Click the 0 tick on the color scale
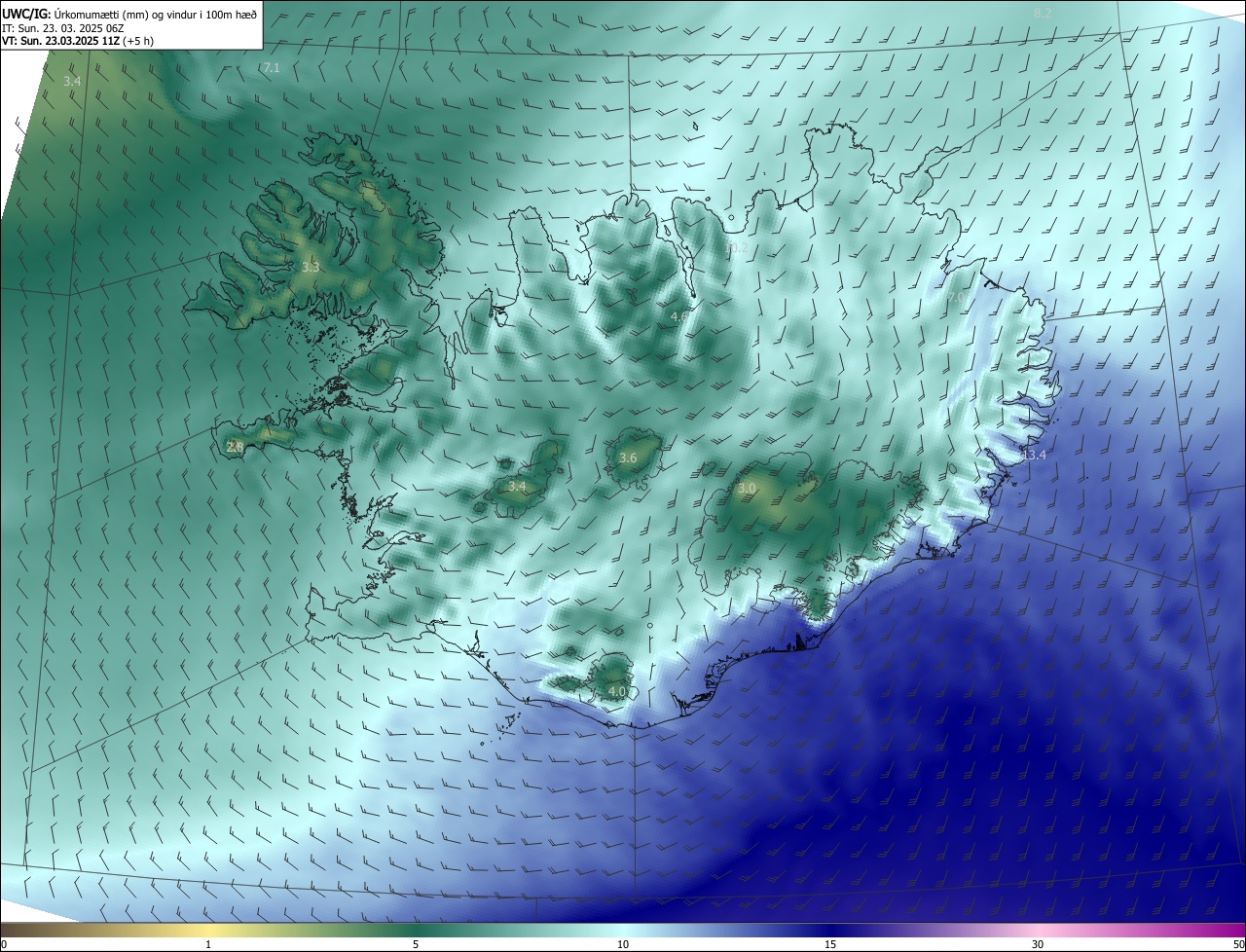Screen dimensions: 1246x952 point(4,944)
